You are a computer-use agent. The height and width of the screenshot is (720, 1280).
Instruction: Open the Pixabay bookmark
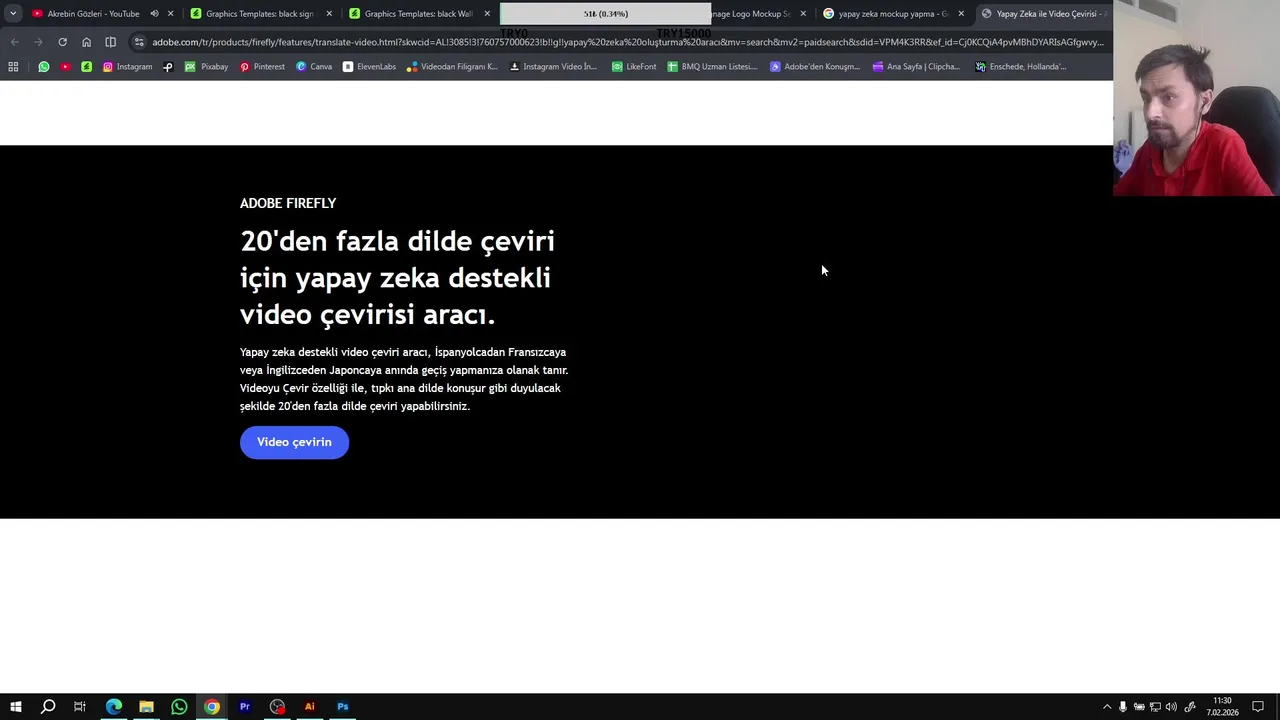[x=207, y=67]
